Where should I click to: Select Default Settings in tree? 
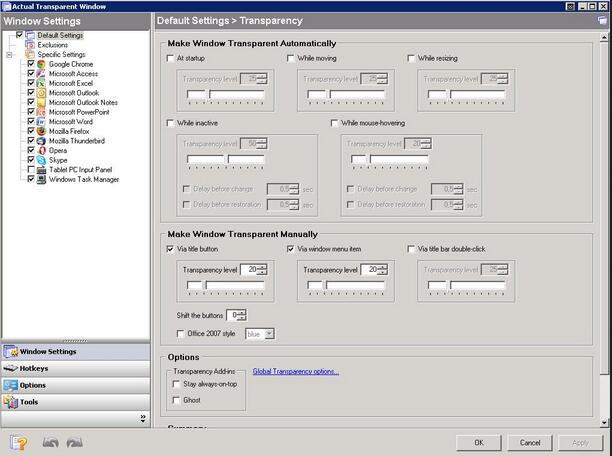(x=60, y=36)
